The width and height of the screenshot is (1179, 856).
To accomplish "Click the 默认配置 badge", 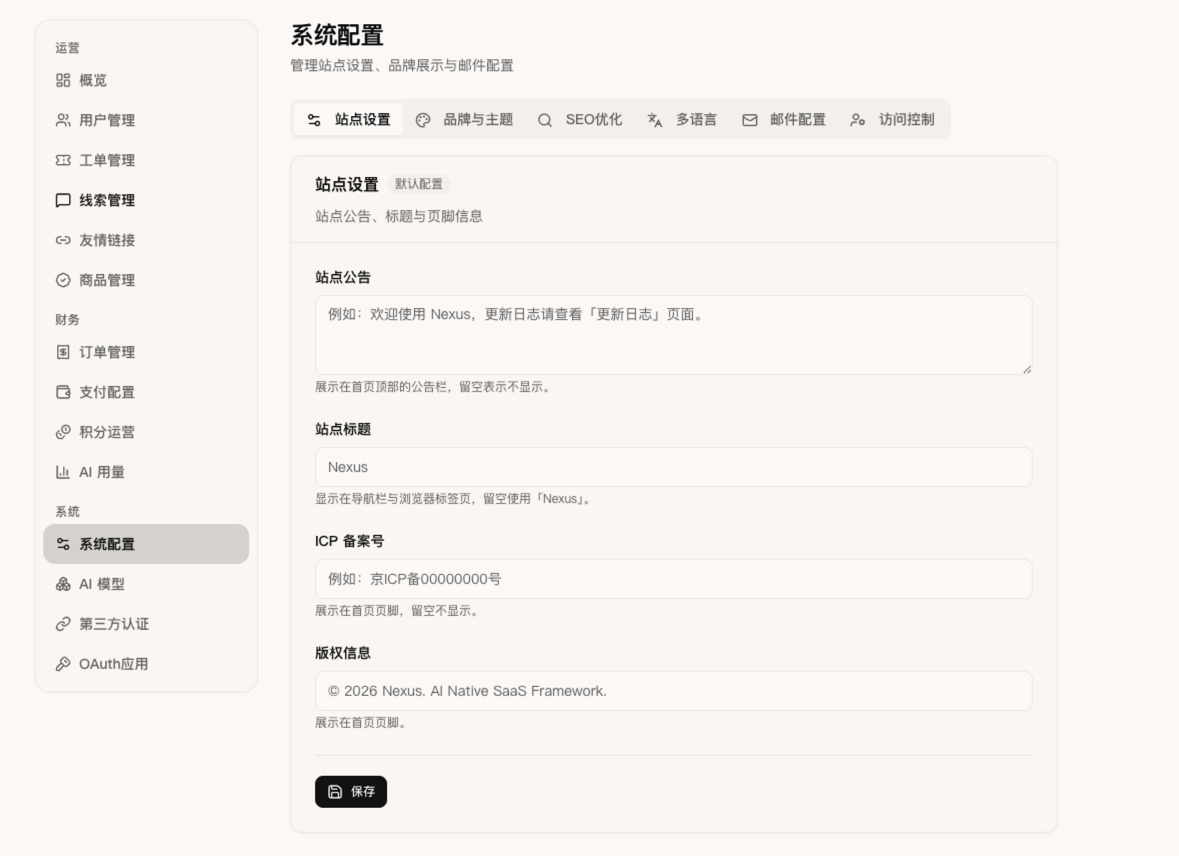I will (419, 184).
